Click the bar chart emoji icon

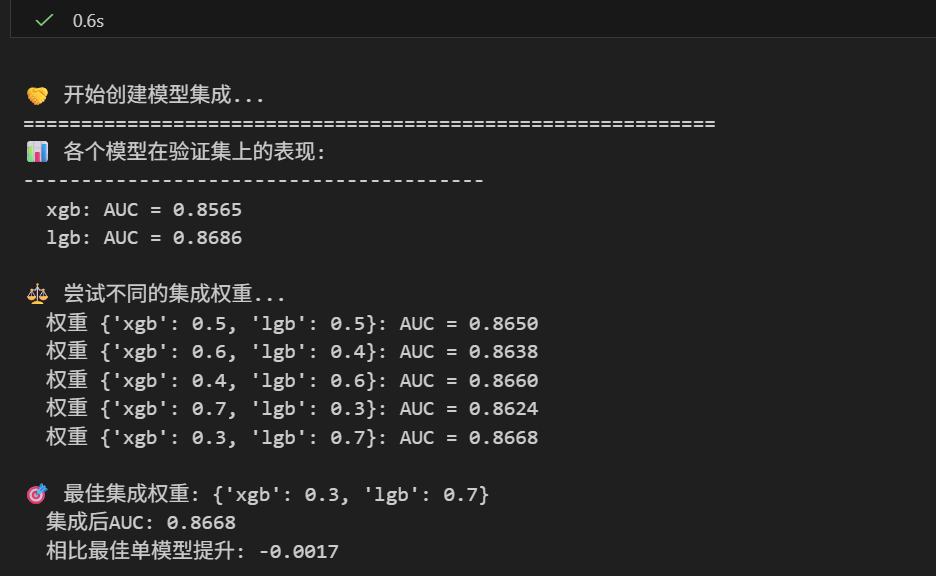click(x=37, y=152)
